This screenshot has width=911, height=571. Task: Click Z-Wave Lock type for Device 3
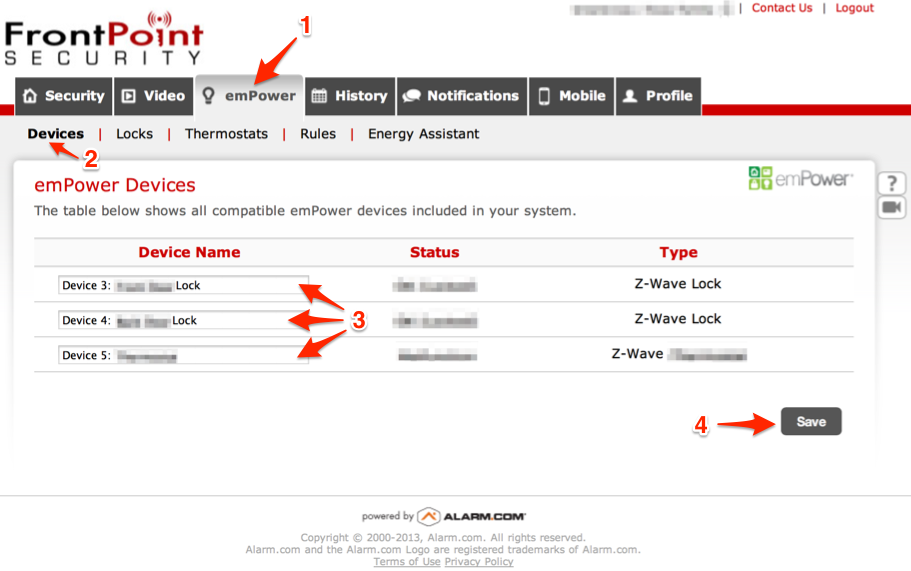point(677,284)
